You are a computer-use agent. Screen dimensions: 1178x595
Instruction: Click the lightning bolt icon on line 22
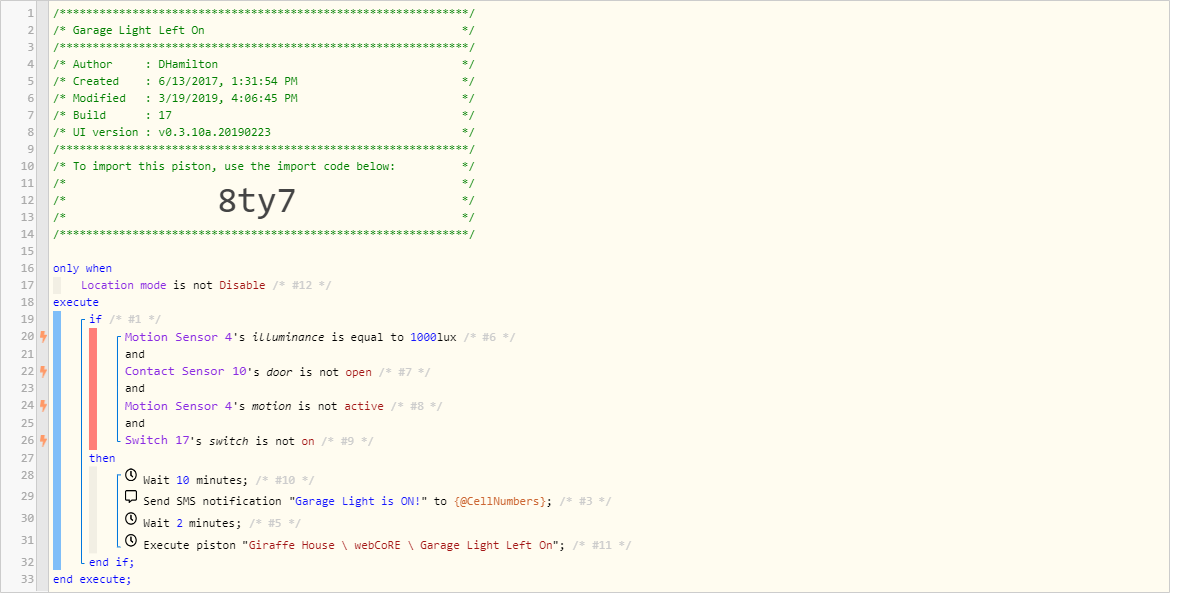point(44,371)
